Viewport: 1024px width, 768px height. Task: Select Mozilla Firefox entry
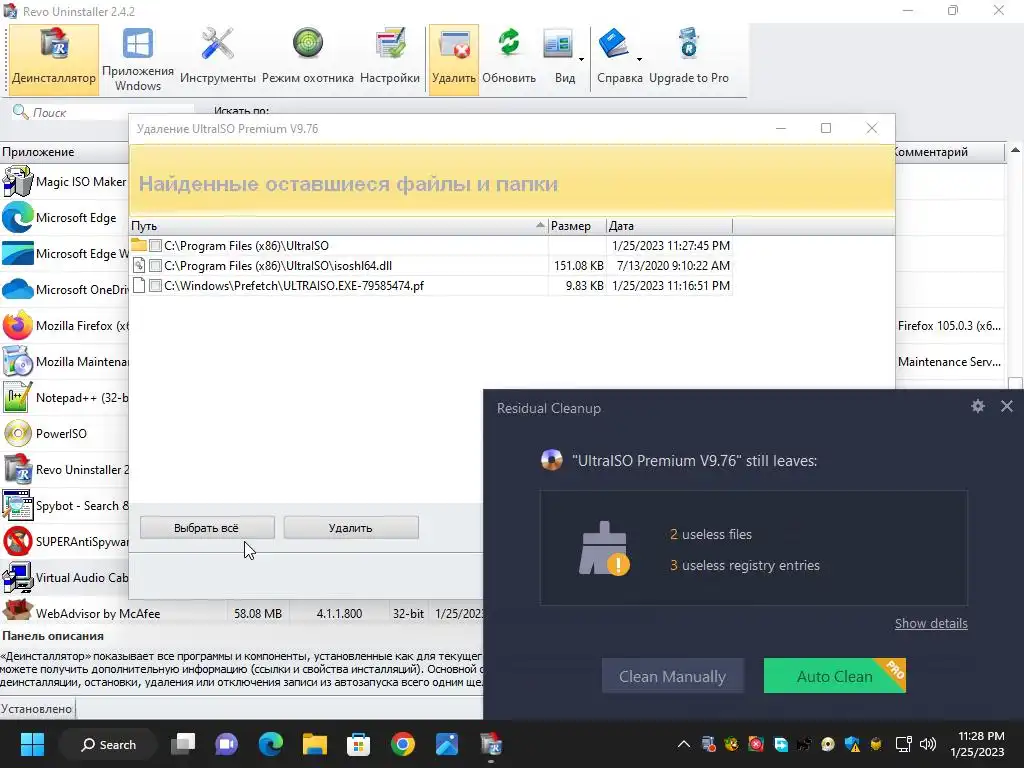(65, 325)
